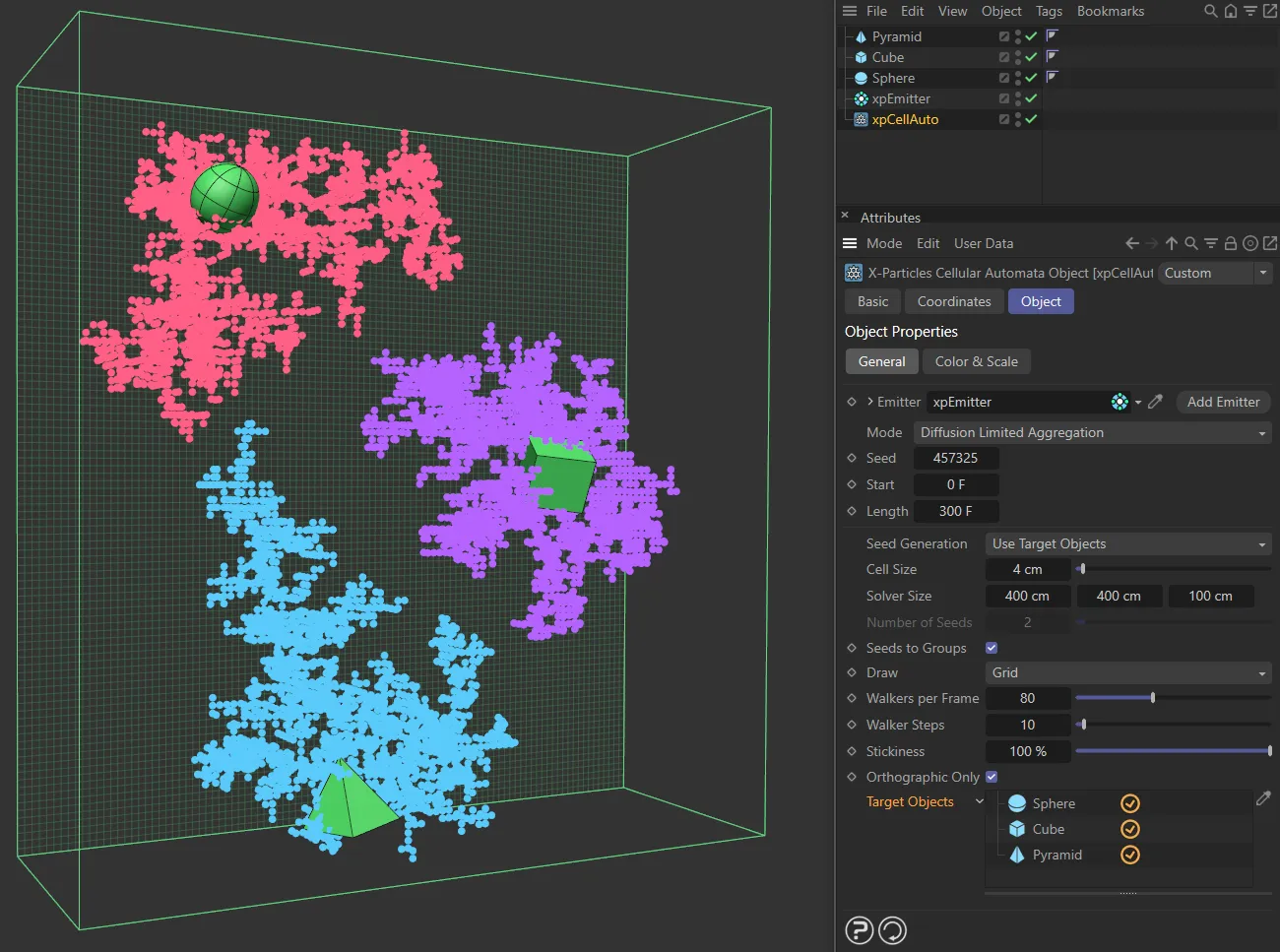Open the search icon in the Attributes toolbar
This screenshot has height=952, width=1280.
1191,243
